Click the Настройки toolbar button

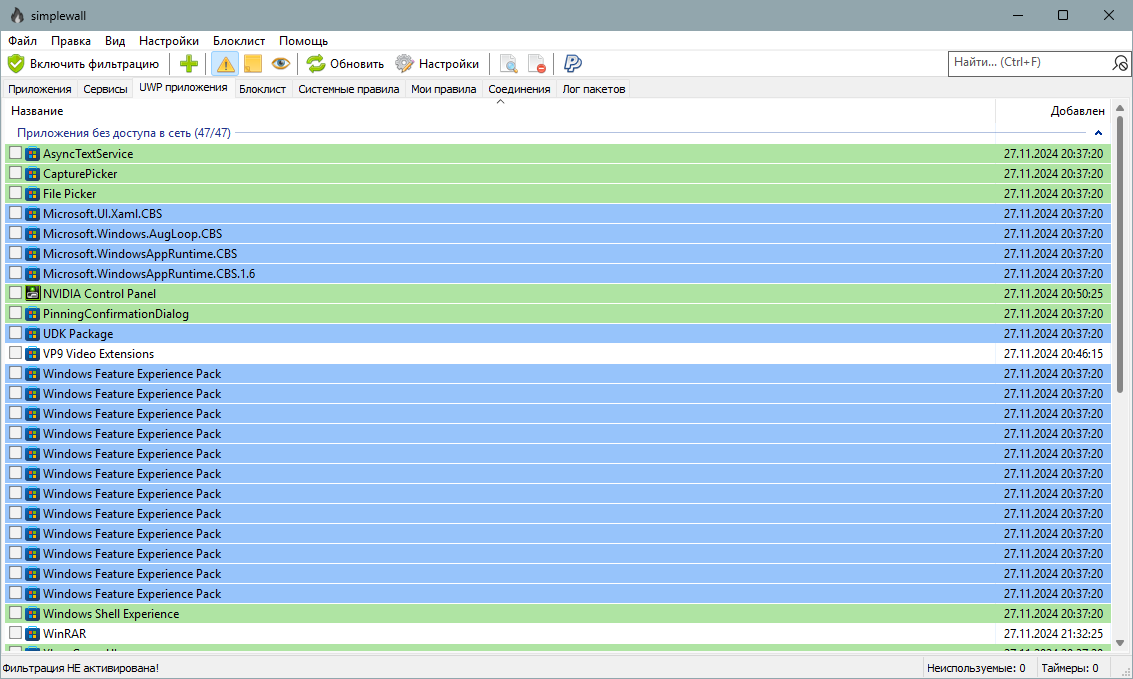(437, 64)
